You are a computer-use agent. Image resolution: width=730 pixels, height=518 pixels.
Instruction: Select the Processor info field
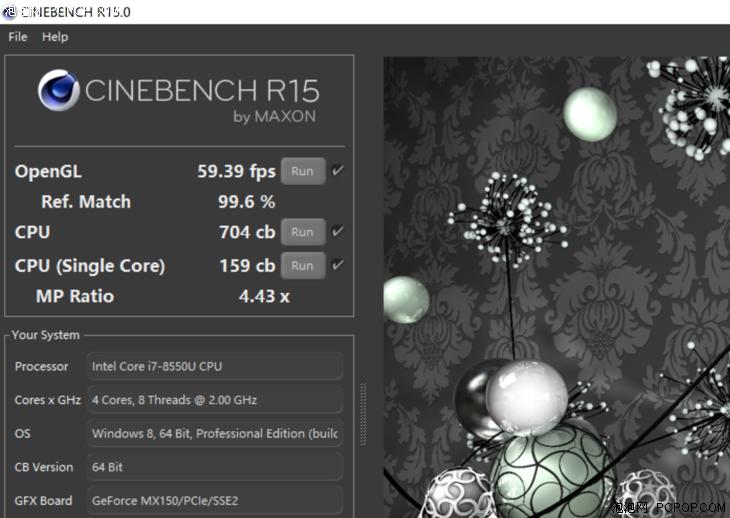pos(215,366)
